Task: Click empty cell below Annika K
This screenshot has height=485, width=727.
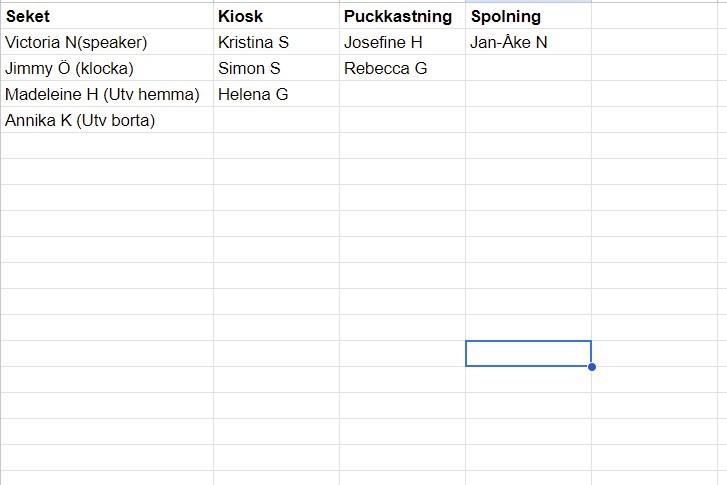Action: click(106, 147)
